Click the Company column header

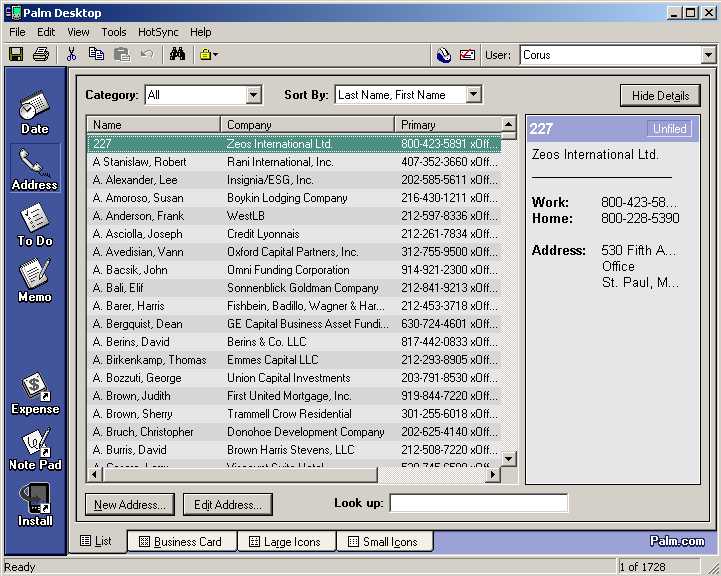tap(308, 125)
